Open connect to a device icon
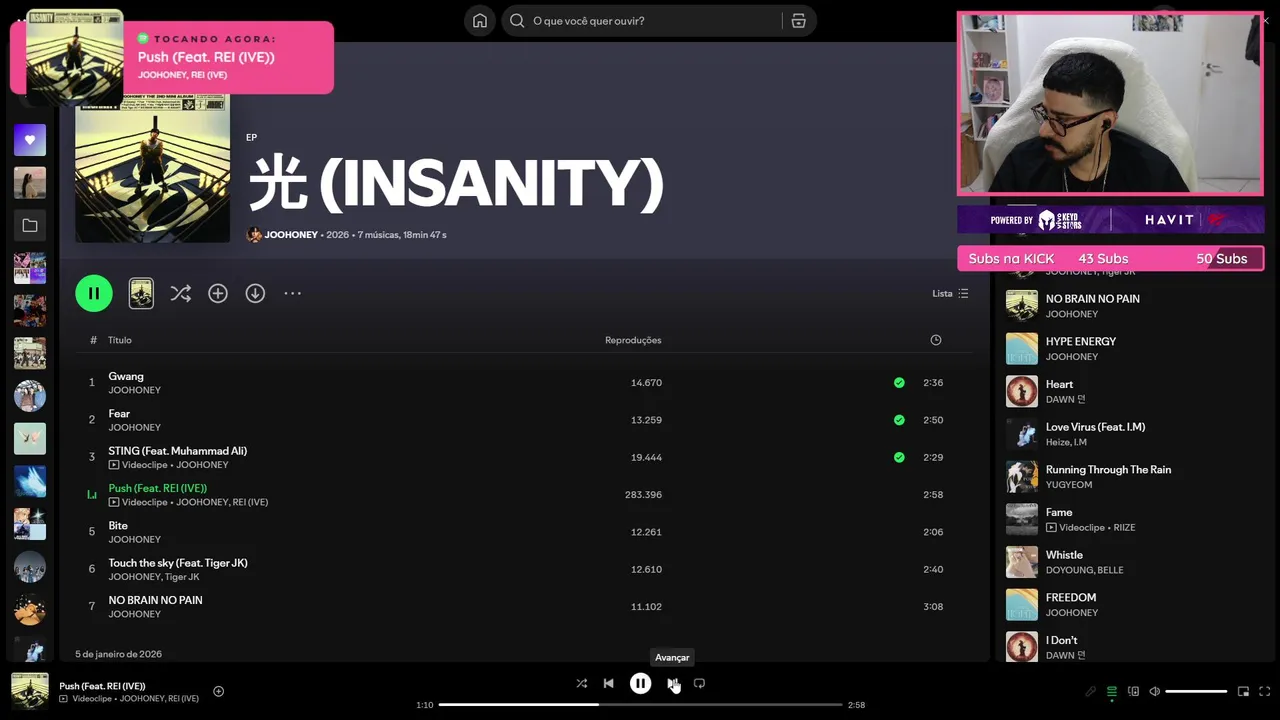1280x720 pixels. [1133, 691]
